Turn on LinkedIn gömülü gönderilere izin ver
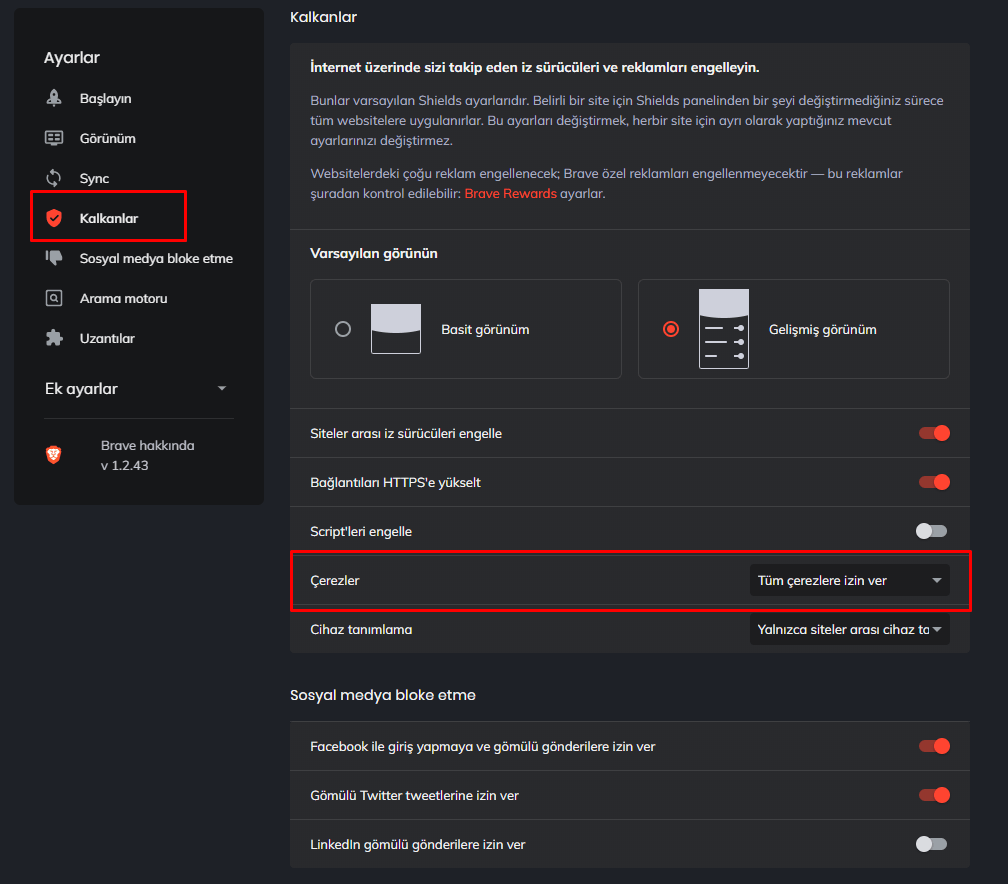Image resolution: width=1008 pixels, height=884 pixels. tap(930, 844)
